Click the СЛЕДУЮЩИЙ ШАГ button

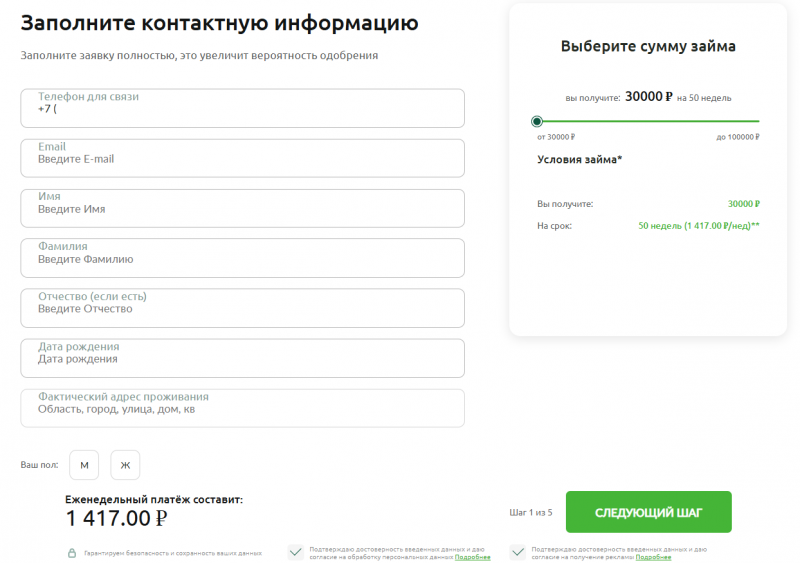click(x=648, y=512)
